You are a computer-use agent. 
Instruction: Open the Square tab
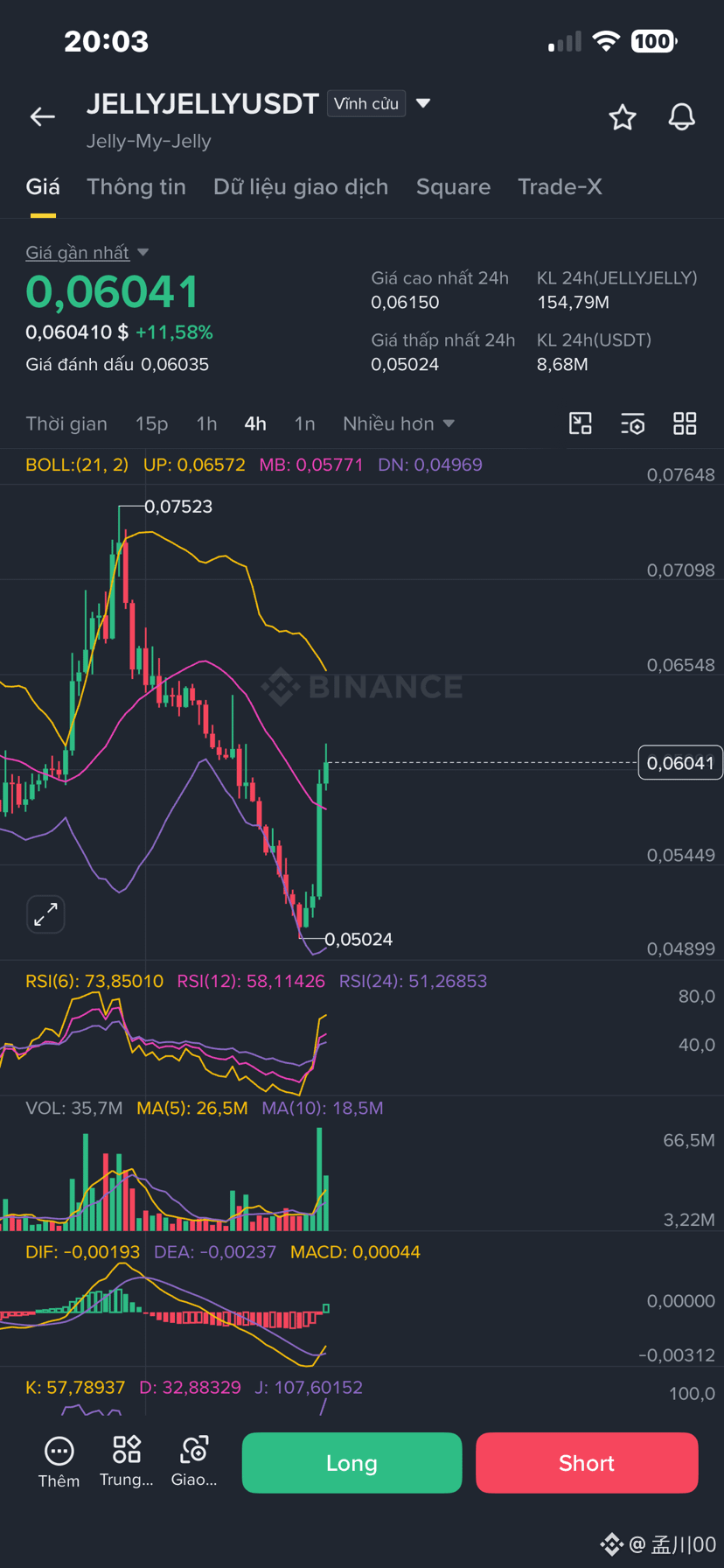point(453,187)
